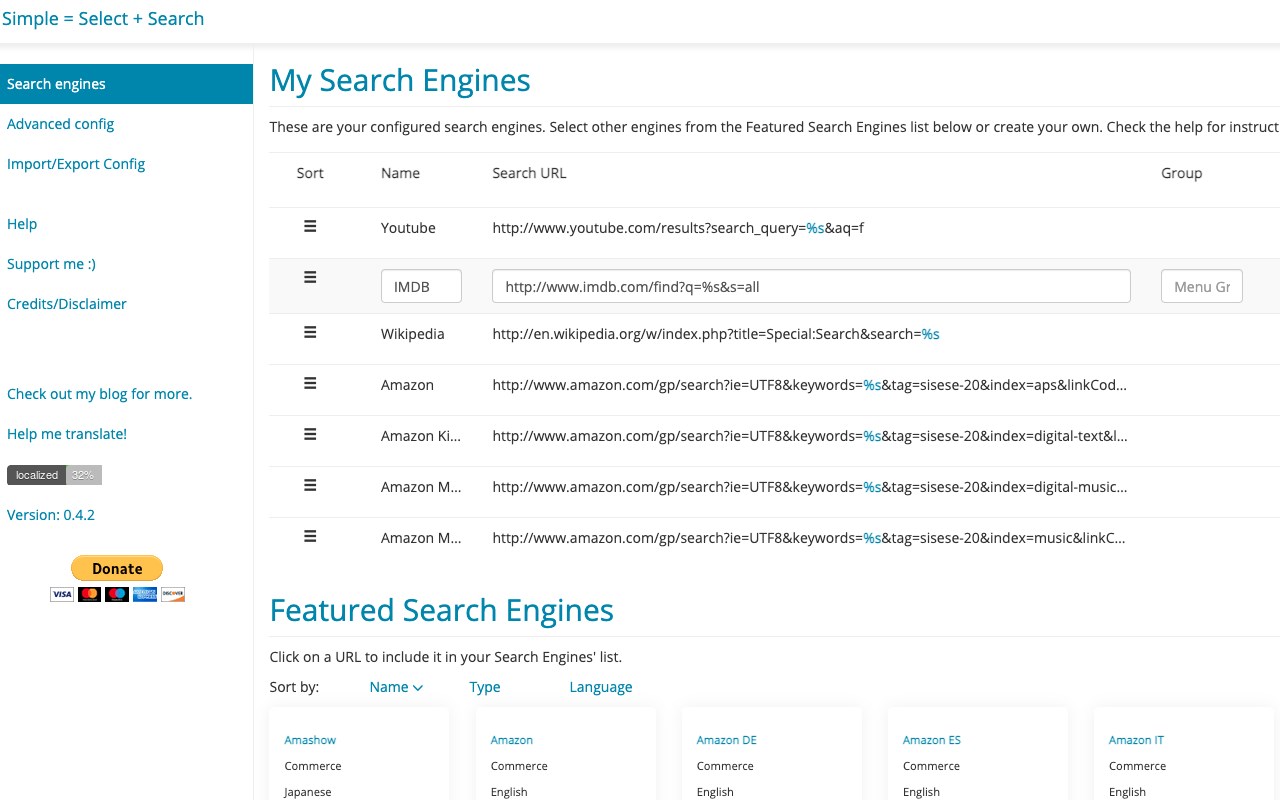Viewport: 1280px width, 800px height.
Task: Sort featured engines by Language
Action: (x=600, y=687)
